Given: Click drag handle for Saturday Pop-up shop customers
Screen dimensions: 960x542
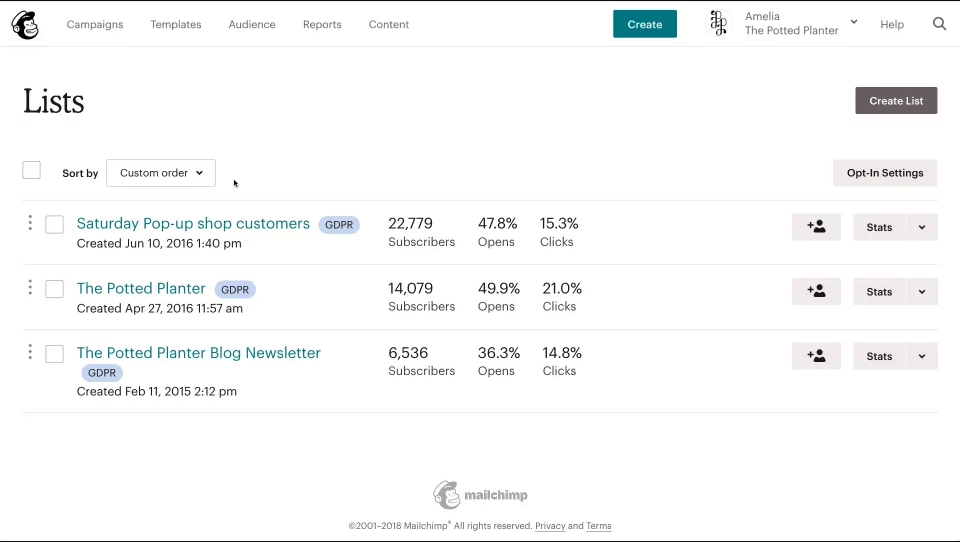Looking at the screenshot, I should (30, 223).
